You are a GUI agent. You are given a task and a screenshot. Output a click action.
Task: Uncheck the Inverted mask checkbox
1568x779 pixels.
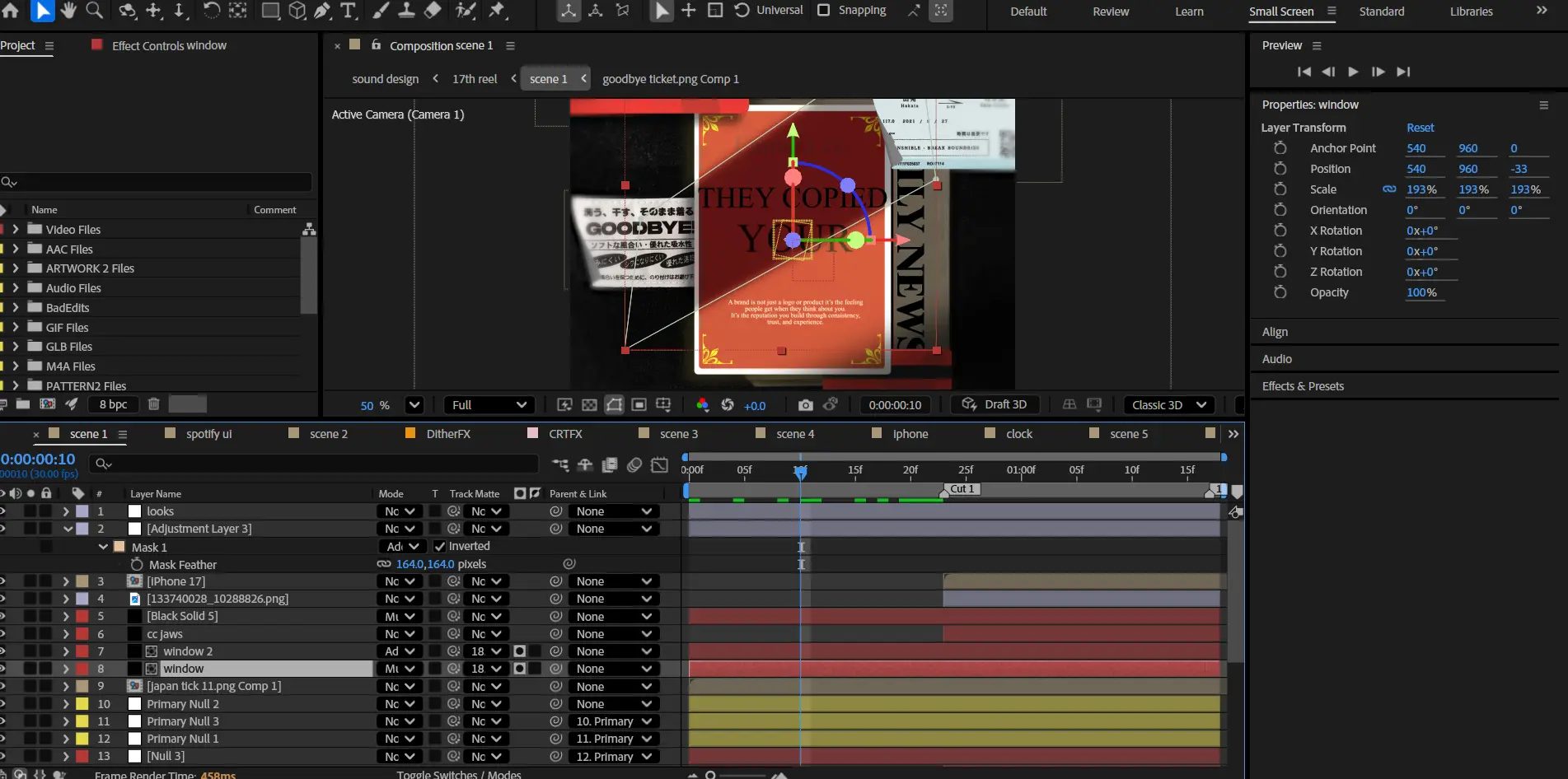pos(440,547)
